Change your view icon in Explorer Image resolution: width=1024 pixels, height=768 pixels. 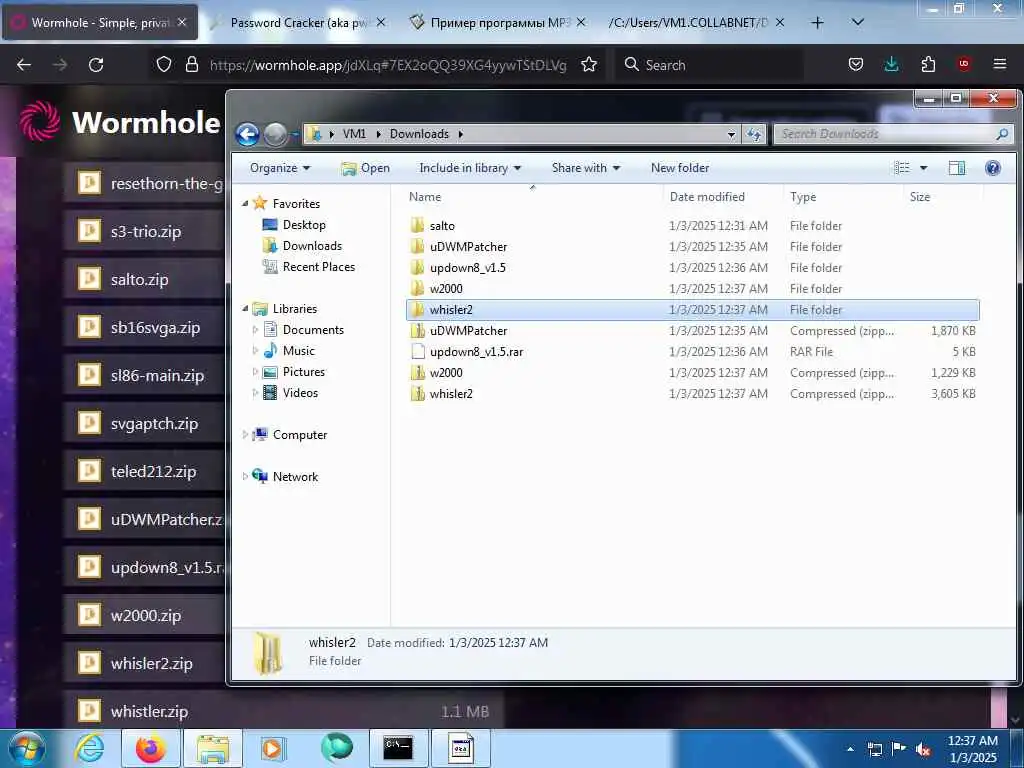pos(902,168)
